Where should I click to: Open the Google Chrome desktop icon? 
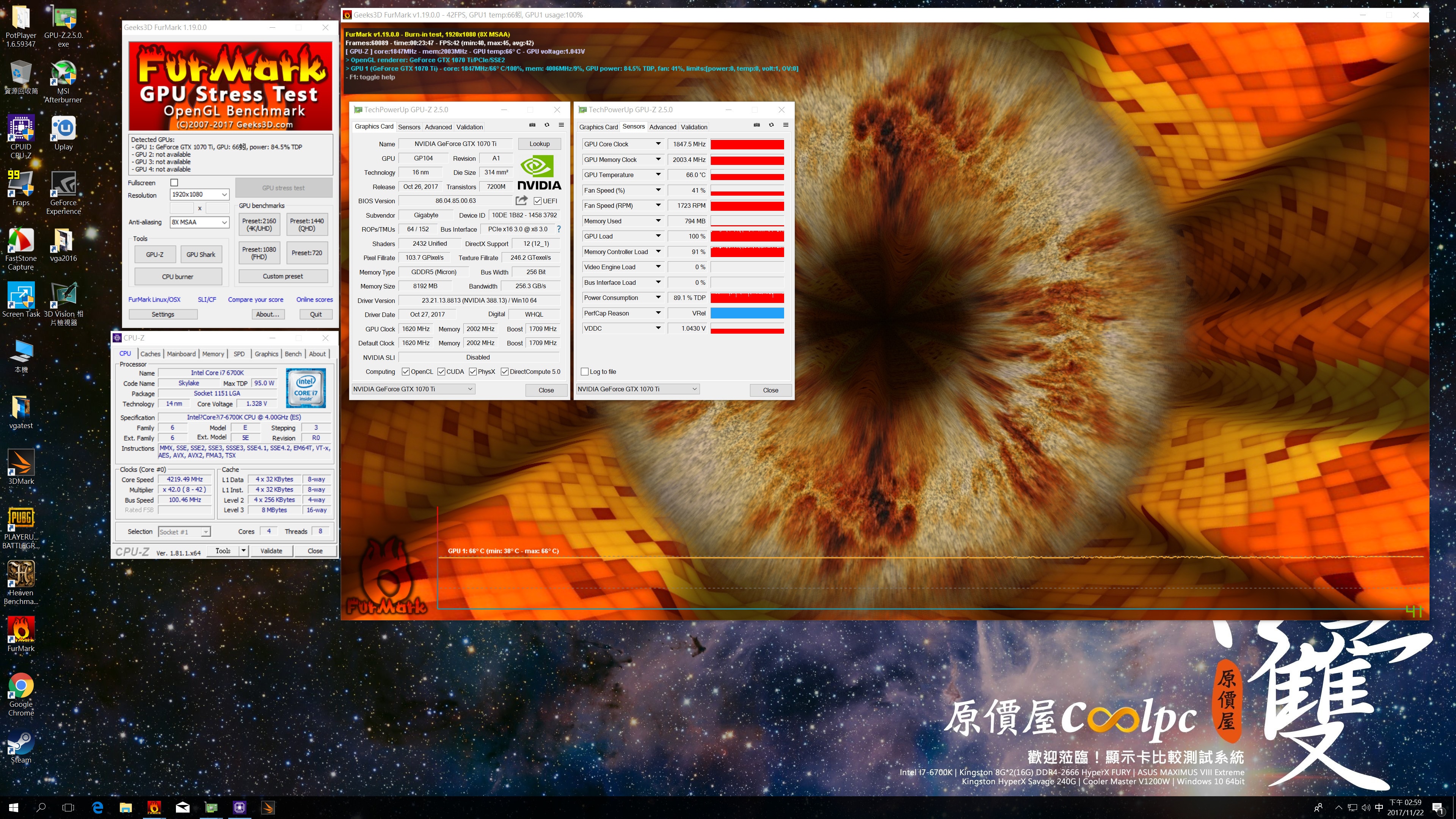tap(21, 695)
